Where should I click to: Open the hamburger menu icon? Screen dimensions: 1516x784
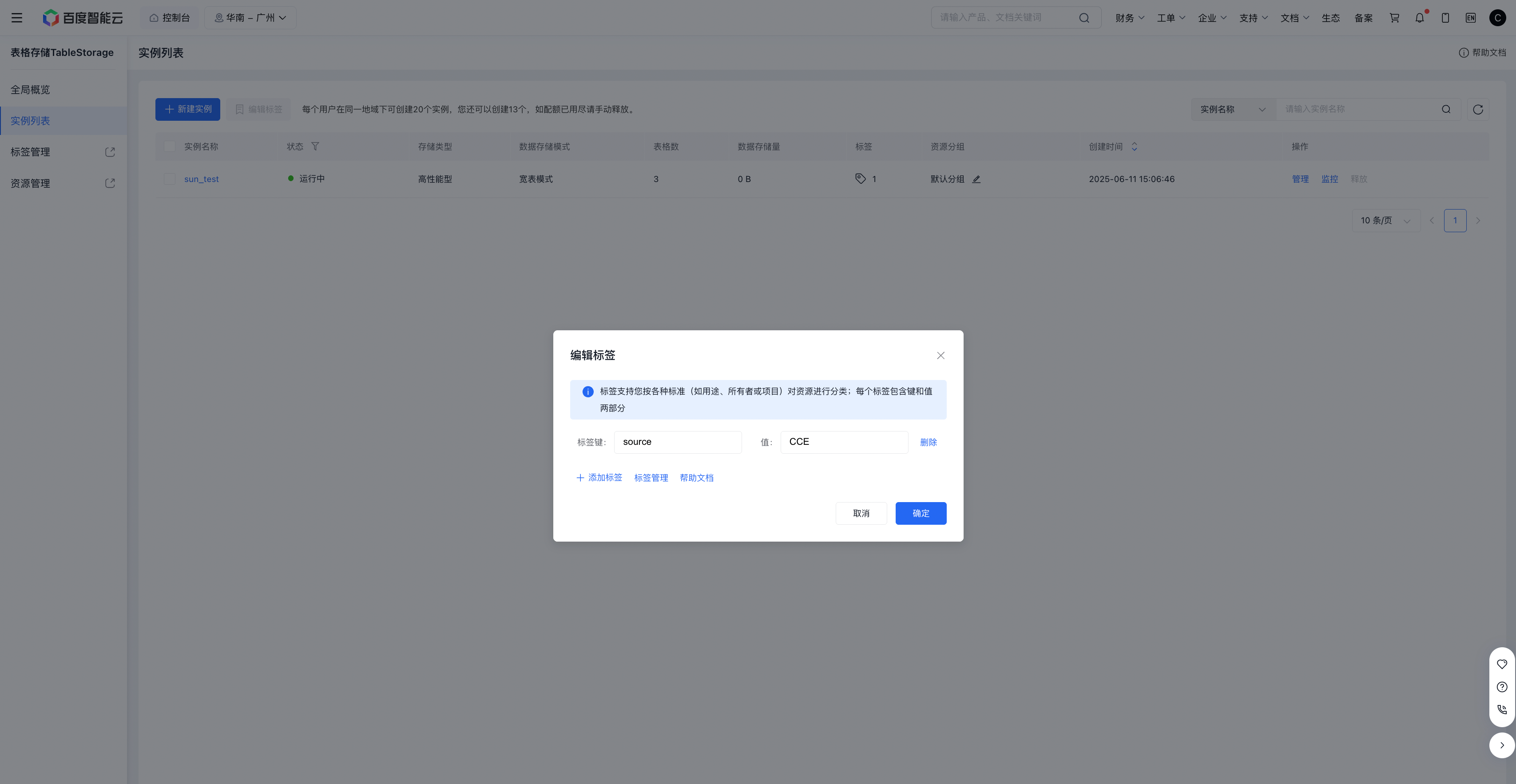pos(16,18)
